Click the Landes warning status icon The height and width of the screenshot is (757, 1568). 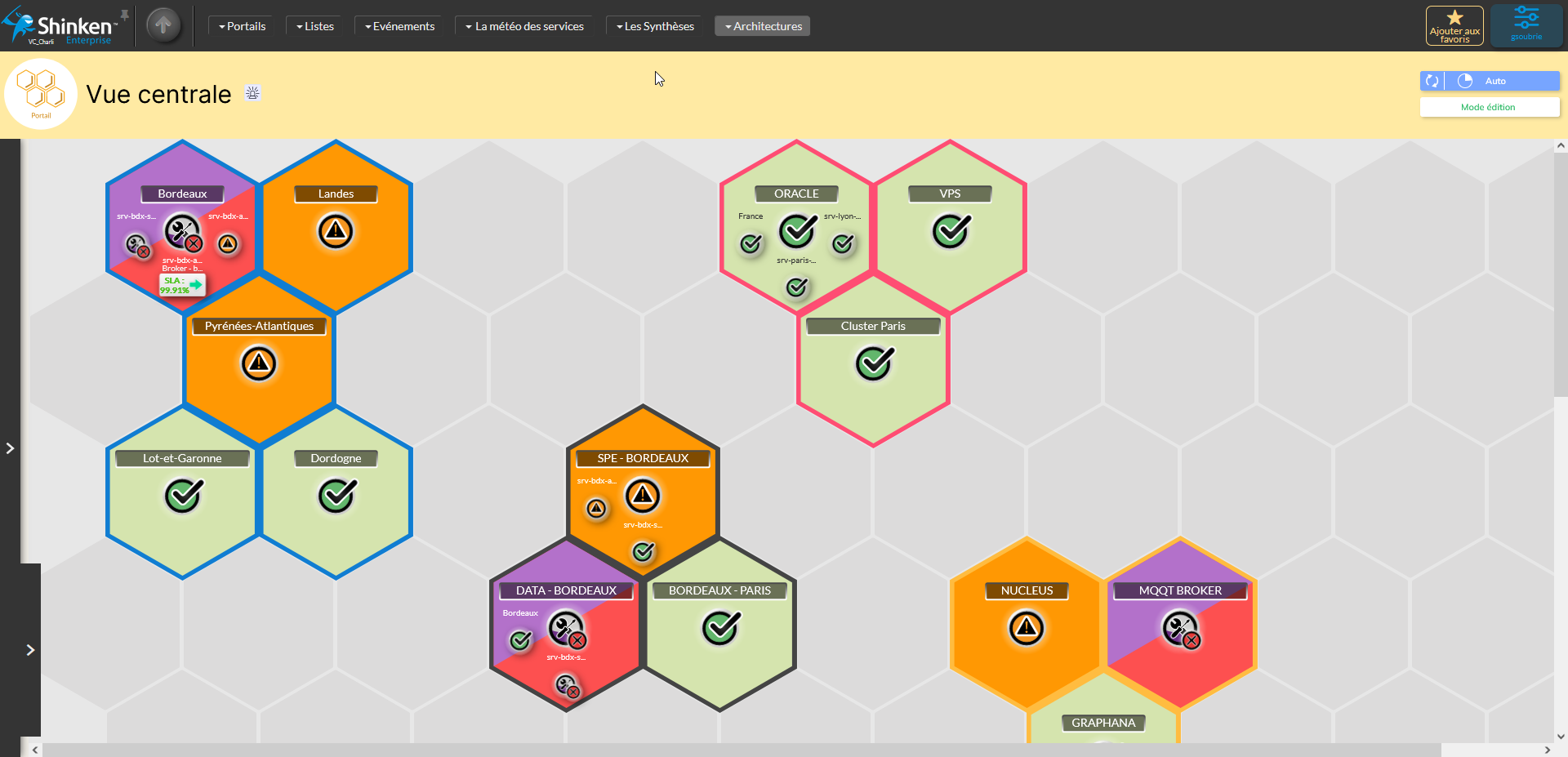336,232
